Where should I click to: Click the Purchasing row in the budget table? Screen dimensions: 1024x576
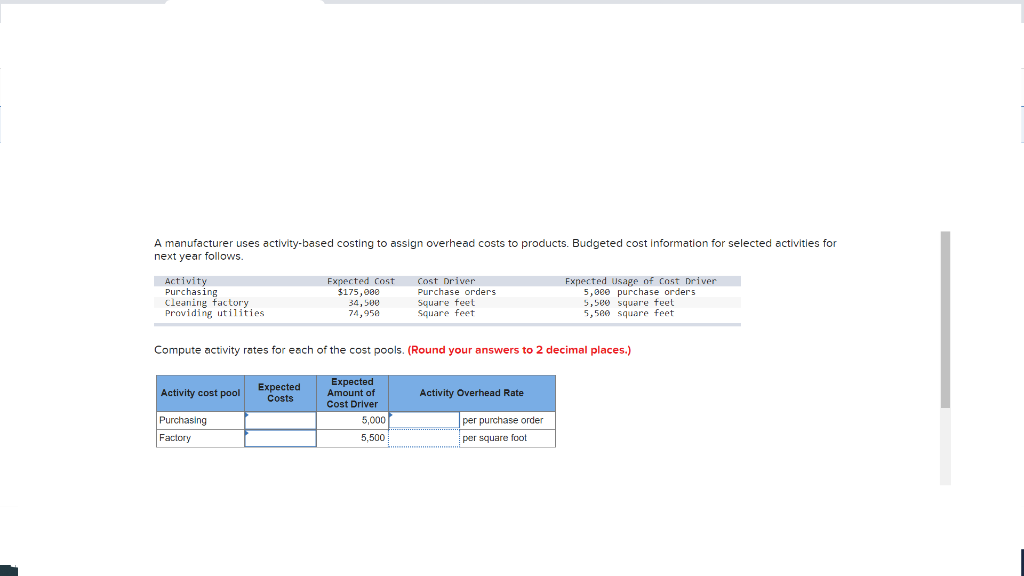[300, 292]
